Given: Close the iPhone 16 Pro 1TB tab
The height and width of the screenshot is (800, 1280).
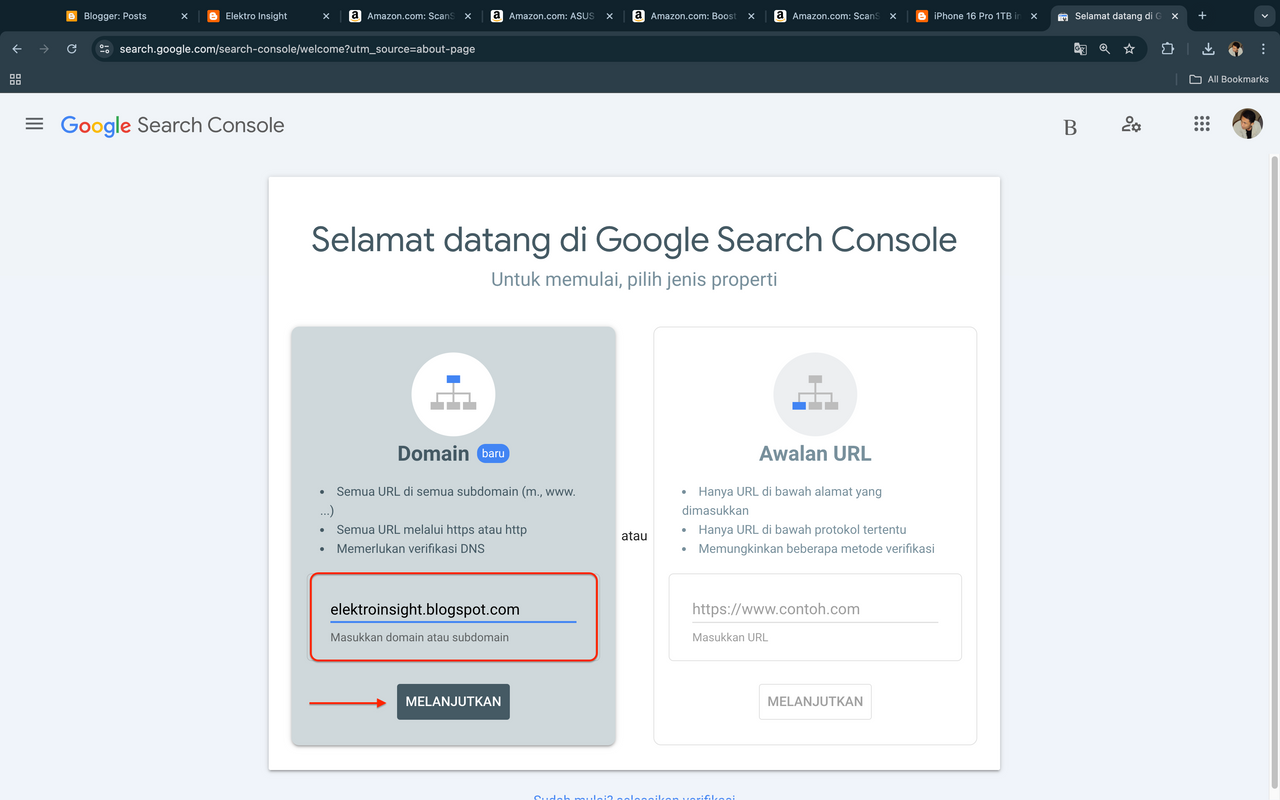Looking at the screenshot, I should tap(1034, 16).
